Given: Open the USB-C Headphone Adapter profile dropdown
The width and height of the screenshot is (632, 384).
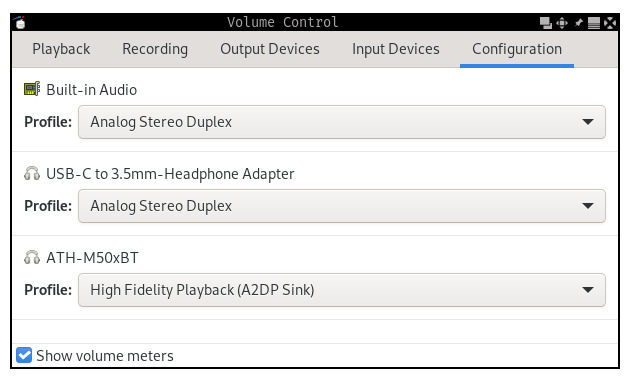Looking at the screenshot, I should (x=342, y=206).
